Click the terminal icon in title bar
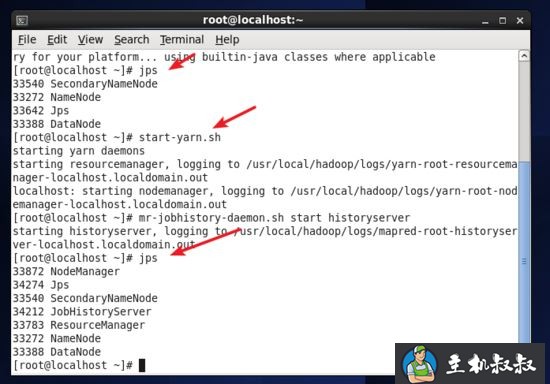 pyautogui.click(x=22, y=20)
